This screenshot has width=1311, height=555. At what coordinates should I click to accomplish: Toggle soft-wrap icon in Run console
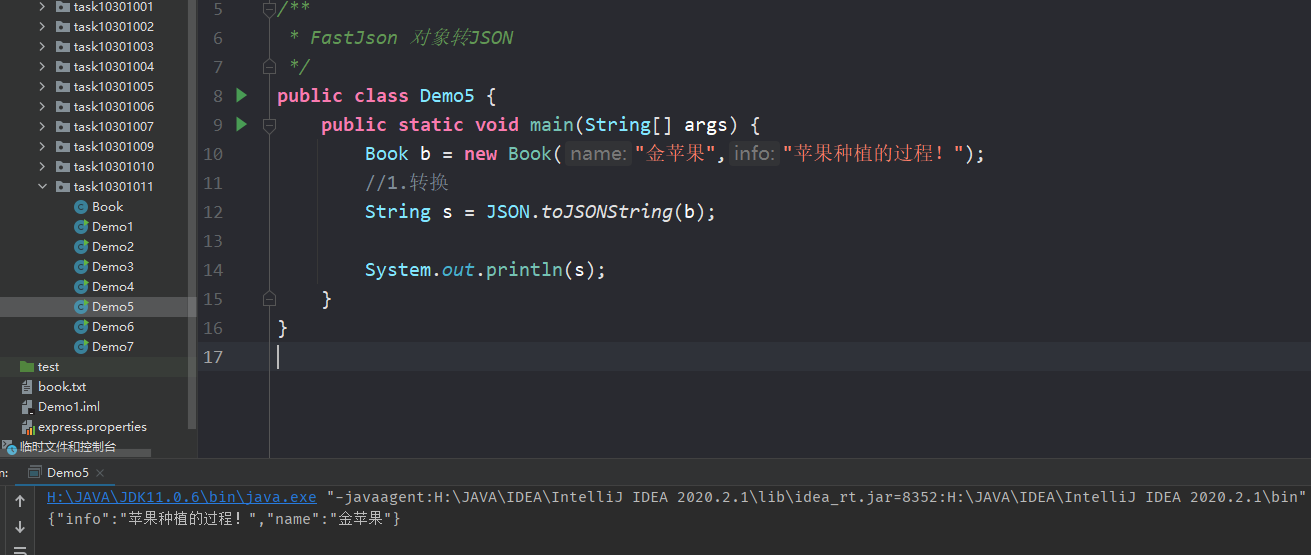click(x=20, y=550)
